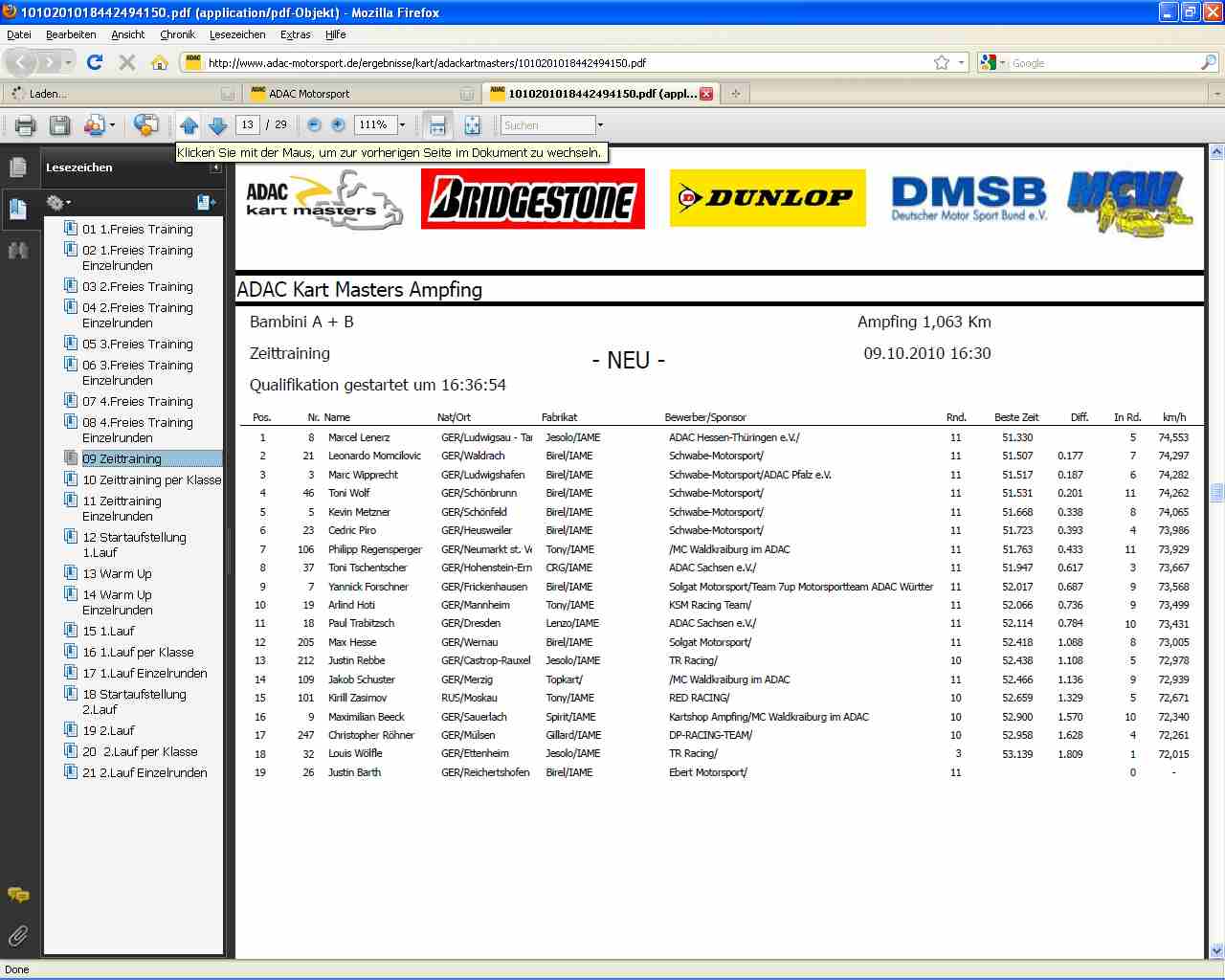
Task: Open the Extras menu
Action: (x=296, y=34)
